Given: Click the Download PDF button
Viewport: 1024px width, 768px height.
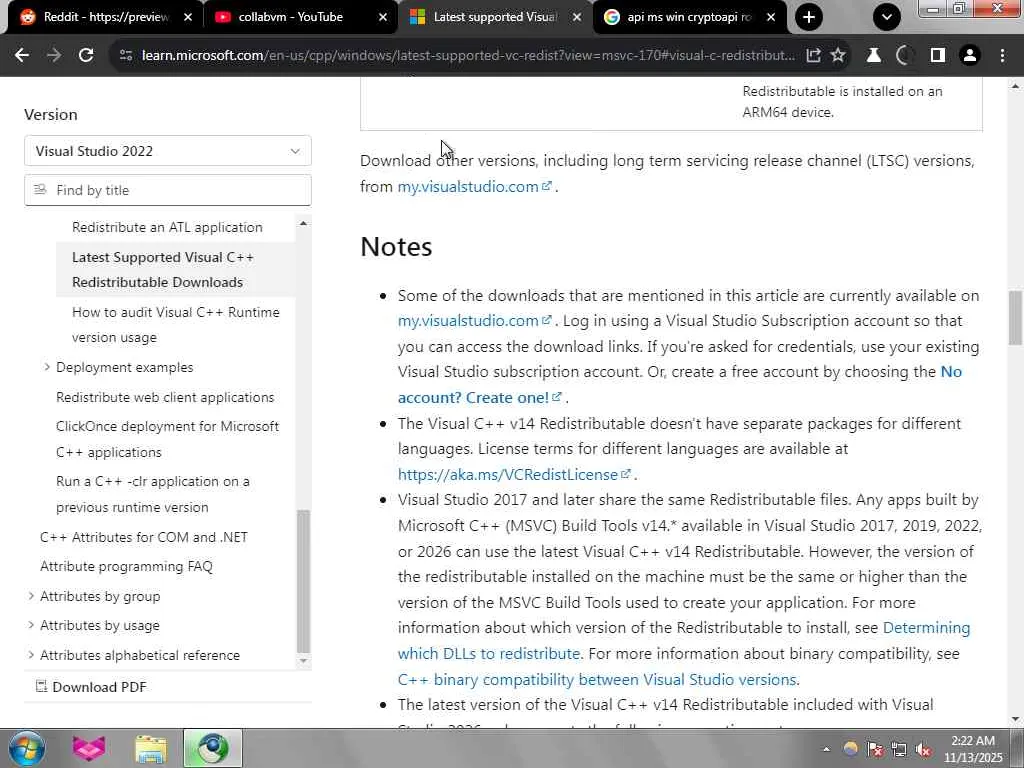Looking at the screenshot, I should (91, 686).
